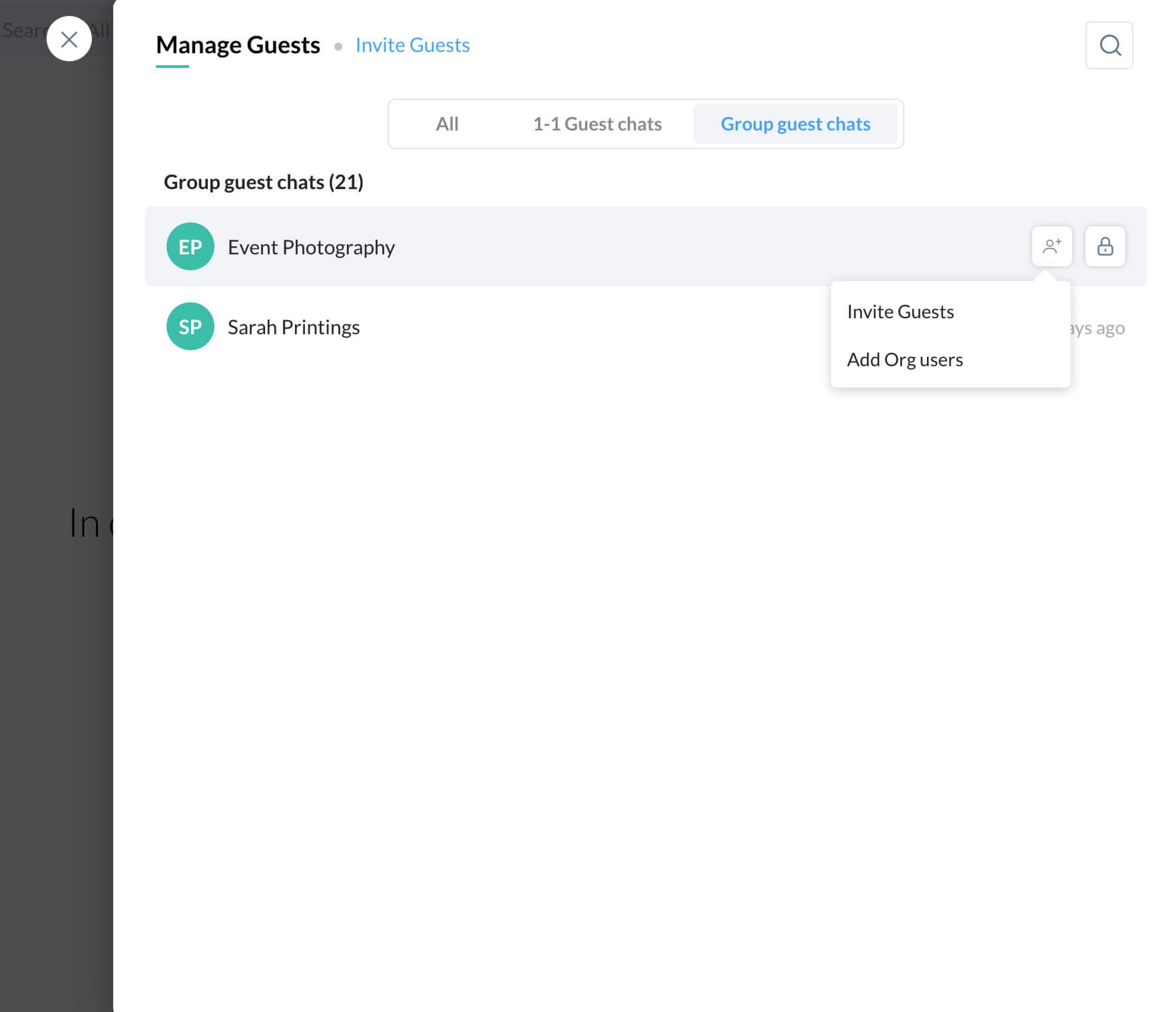Click the Event Photography name text
The height and width of the screenshot is (1012, 1176).
click(x=311, y=247)
